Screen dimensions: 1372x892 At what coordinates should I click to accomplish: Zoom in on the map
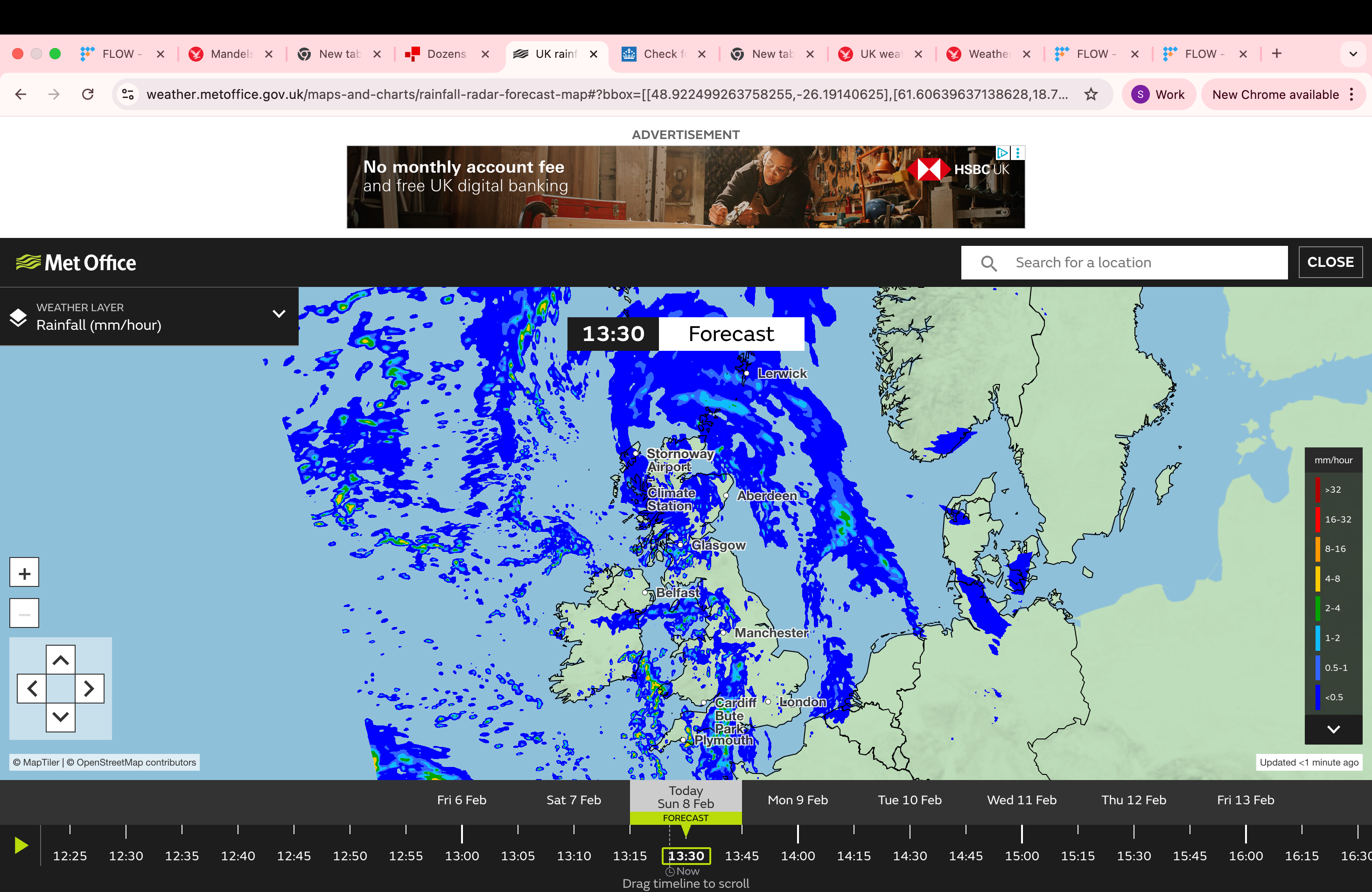point(24,572)
